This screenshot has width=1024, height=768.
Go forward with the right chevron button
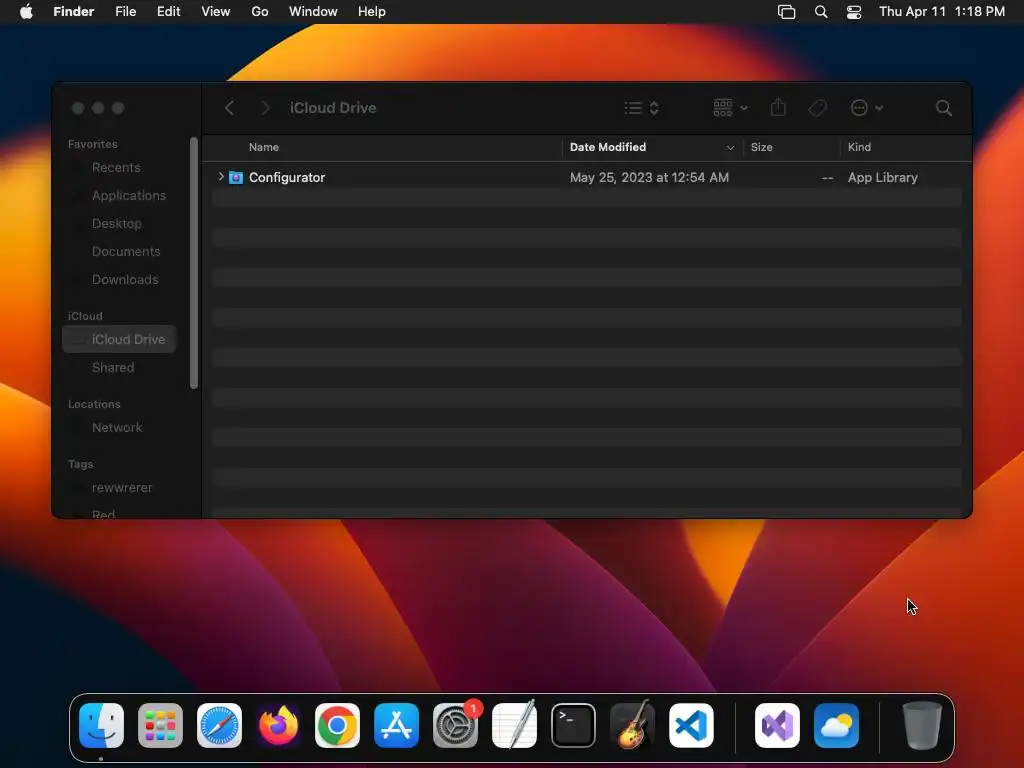pos(265,108)
